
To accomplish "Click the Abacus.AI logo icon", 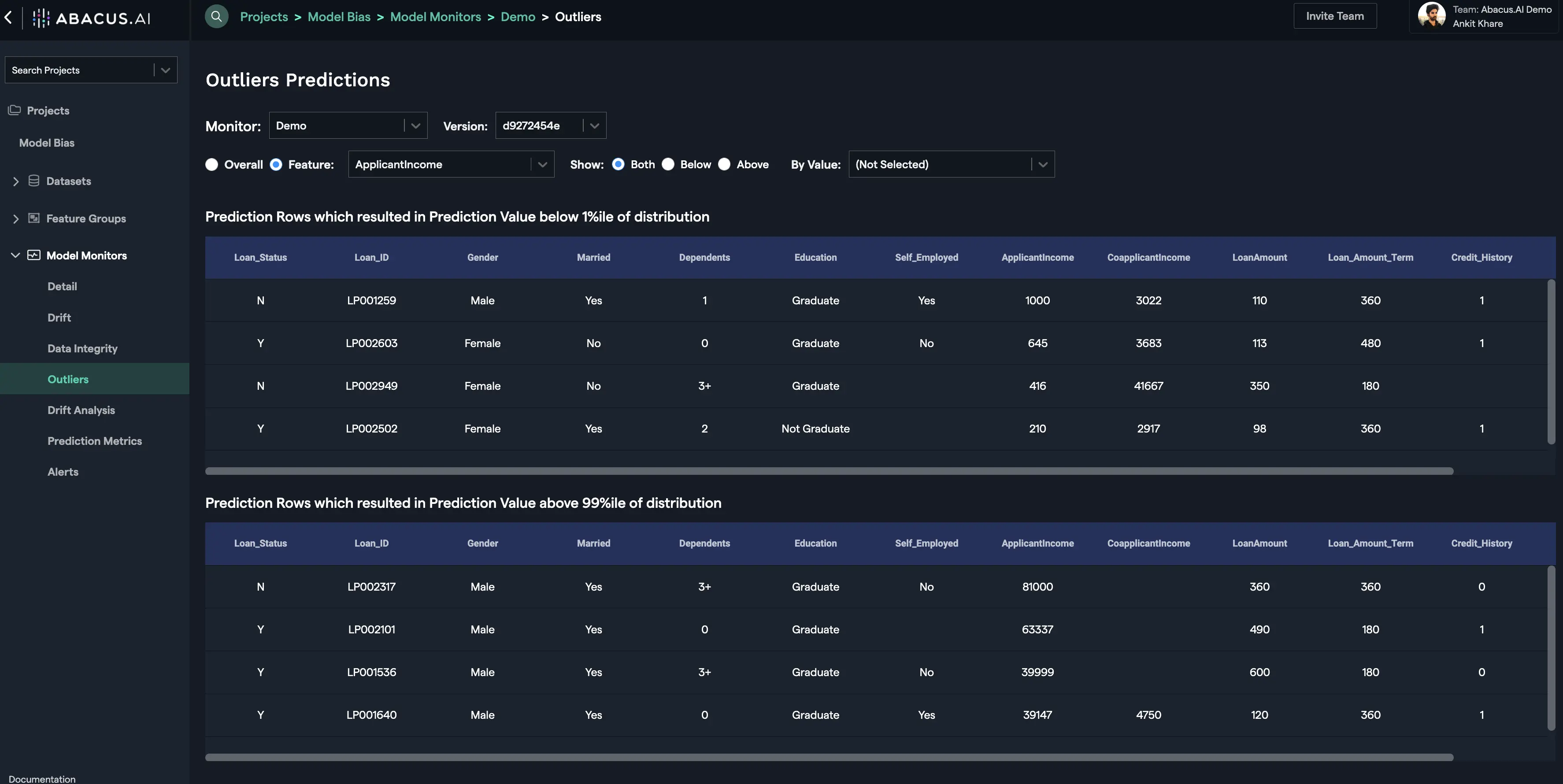I will pos(41,18).
